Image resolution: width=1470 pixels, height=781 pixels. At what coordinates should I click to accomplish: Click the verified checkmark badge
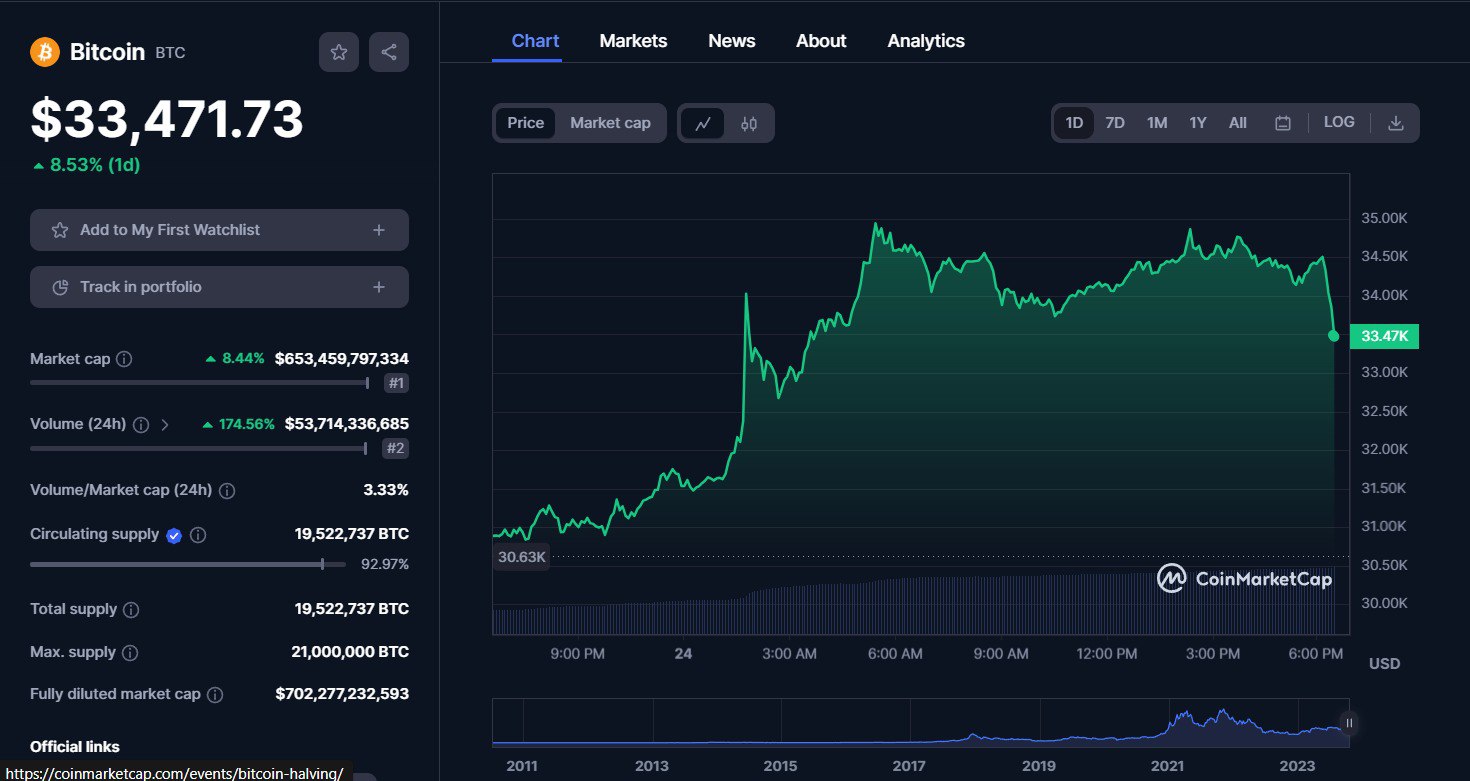[x=174, y=535]
